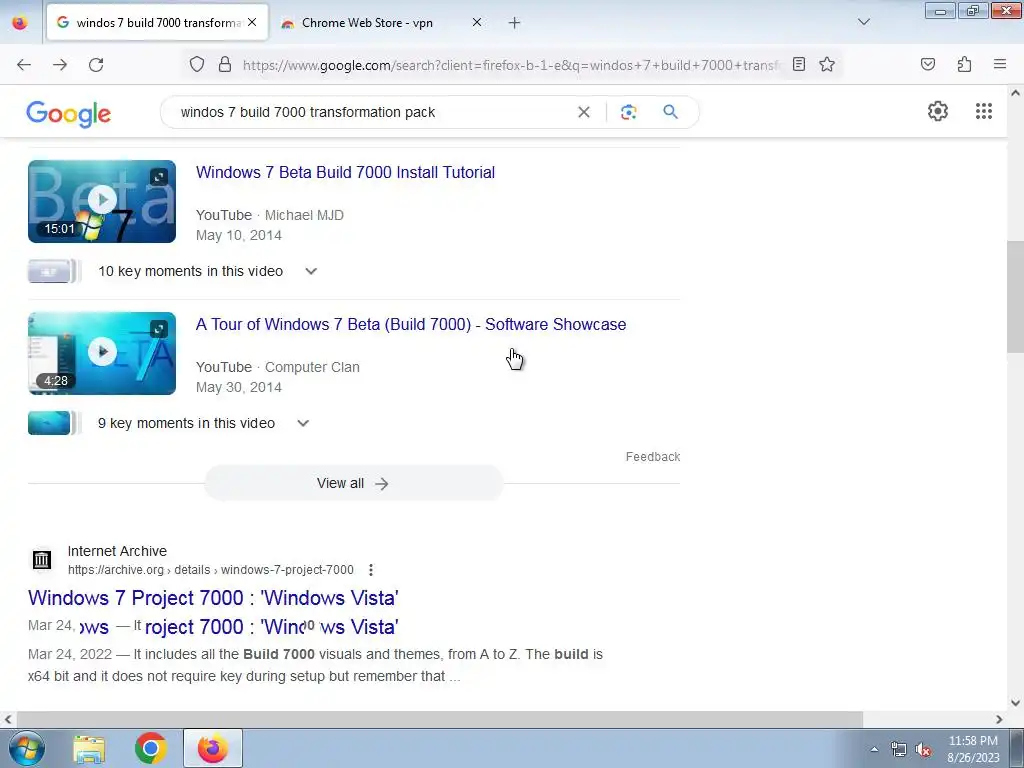This screenshot has height=768, width=1024.
Task: Click the Firefox taskbar button
Action: [213, 748]
